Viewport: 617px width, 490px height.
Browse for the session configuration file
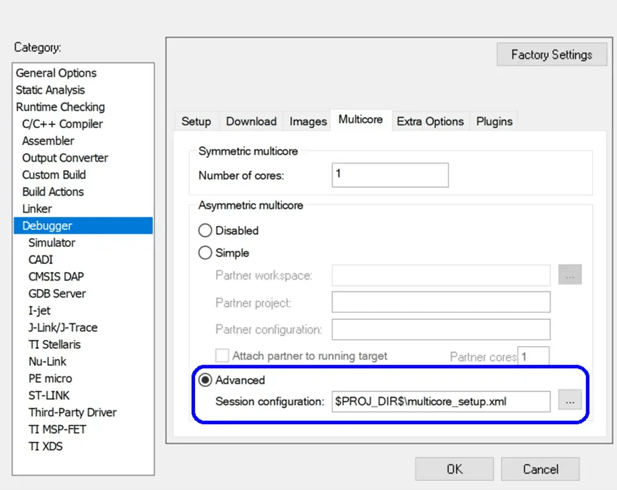(570, 401)
